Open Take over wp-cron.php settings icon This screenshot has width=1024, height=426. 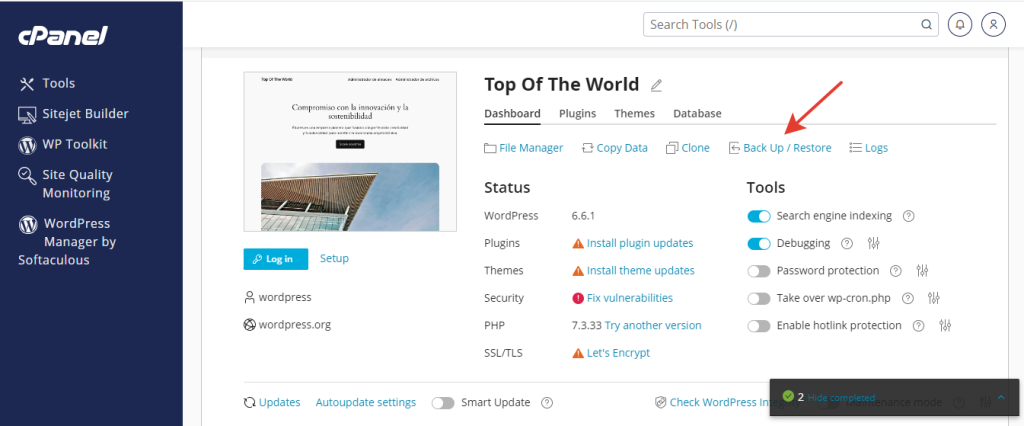point(934,298)
